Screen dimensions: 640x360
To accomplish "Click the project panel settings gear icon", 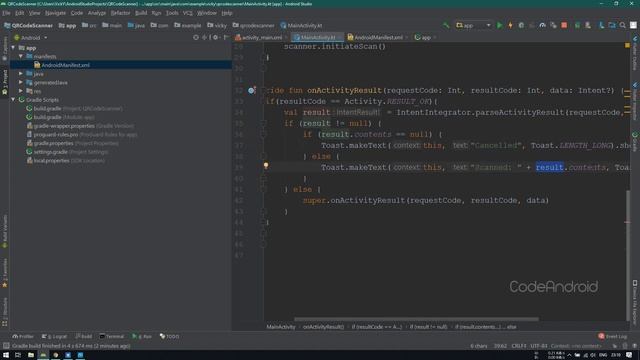I will pos(216,38).
